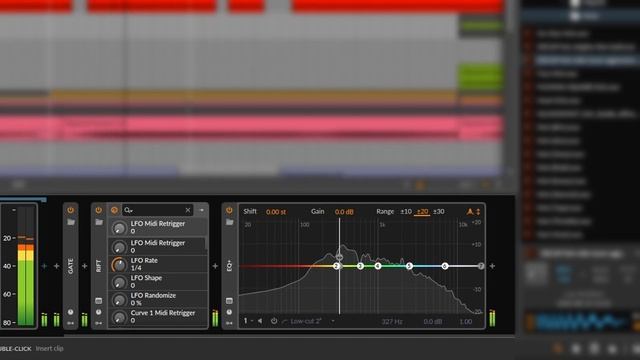
Task: Open the band number 1 selector
Action: pyautogui.click(x=248, y=321)
